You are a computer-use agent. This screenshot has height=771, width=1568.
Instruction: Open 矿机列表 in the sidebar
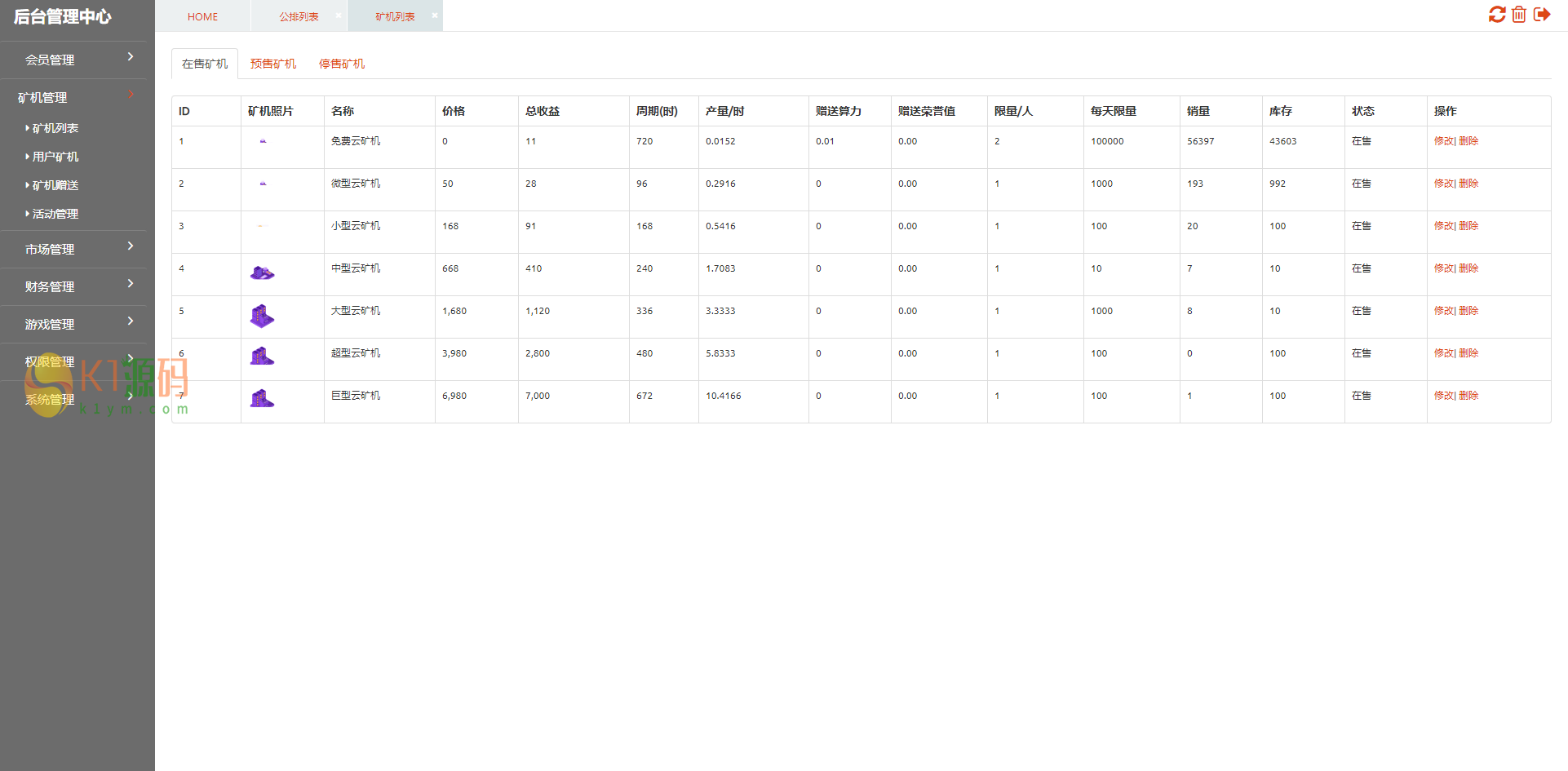pos(55,128)
